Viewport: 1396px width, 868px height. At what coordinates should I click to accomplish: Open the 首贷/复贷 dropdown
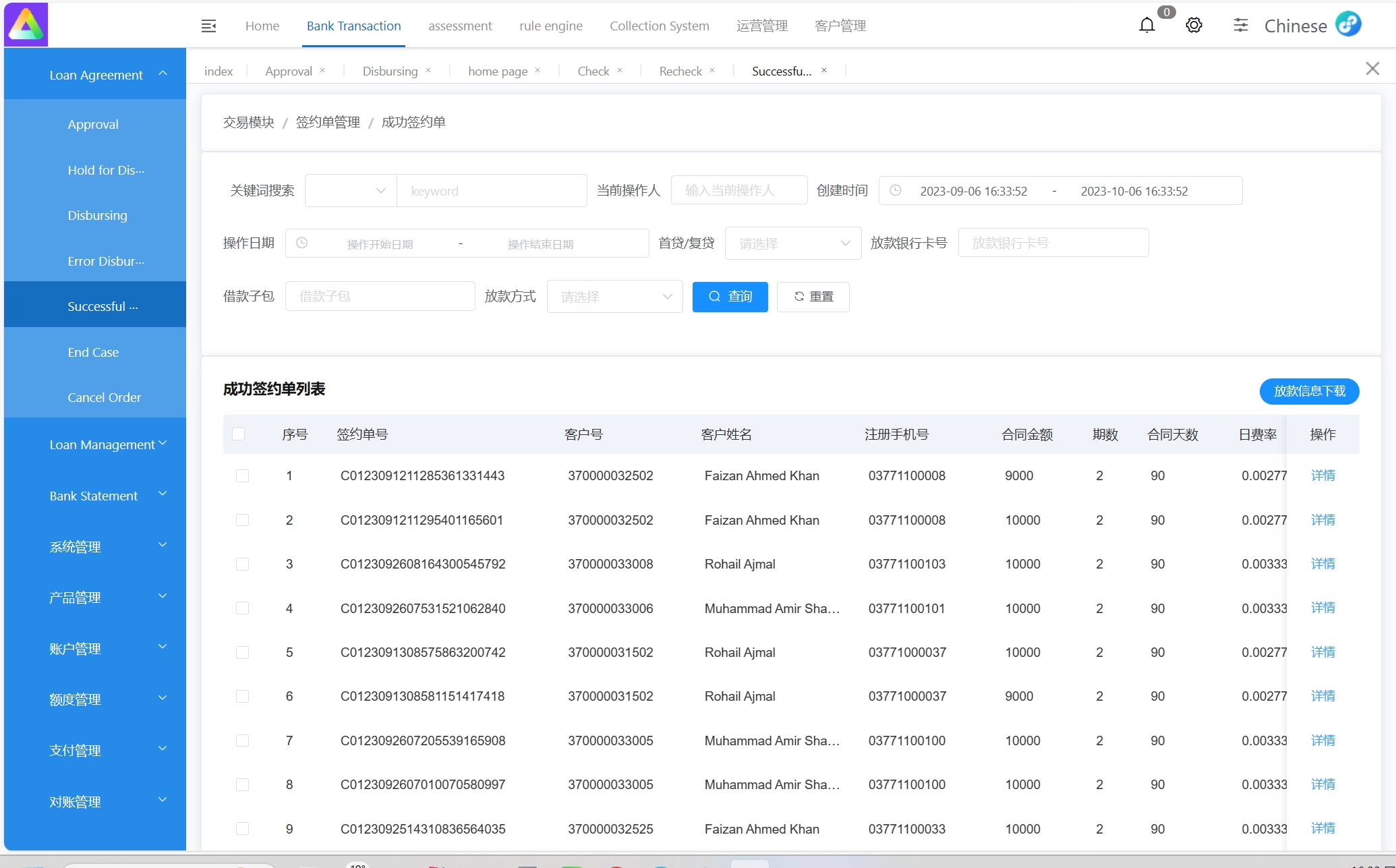(793, 243)
